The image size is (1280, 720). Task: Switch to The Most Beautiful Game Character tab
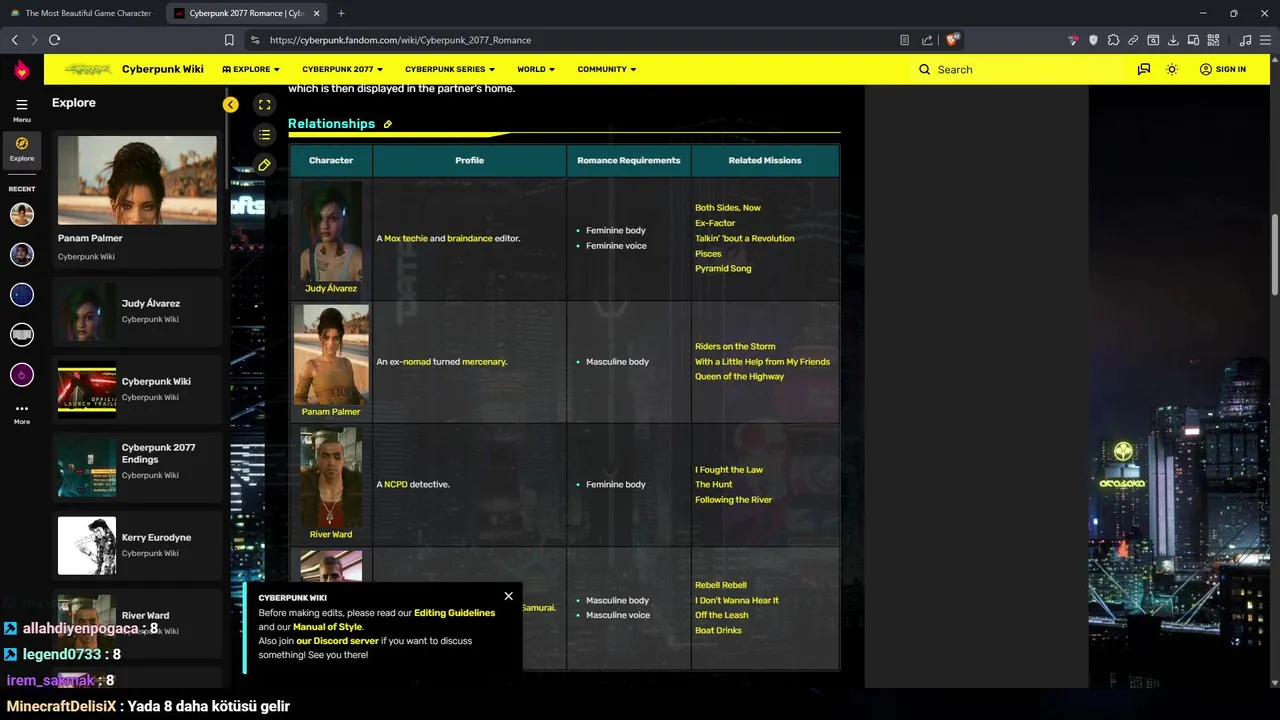[82, 13]
